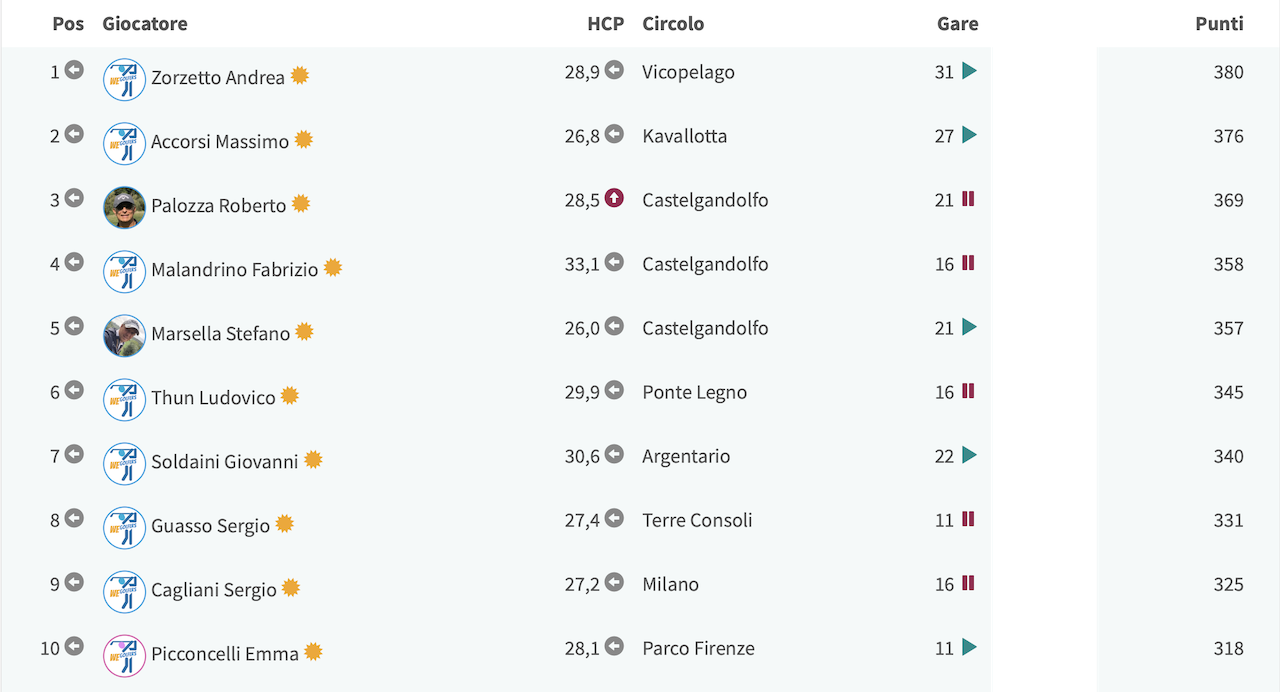The image size is (1280, 692).
Task: Open Marsella Stefano's avatar photo
Action: (x=125, y=336)
